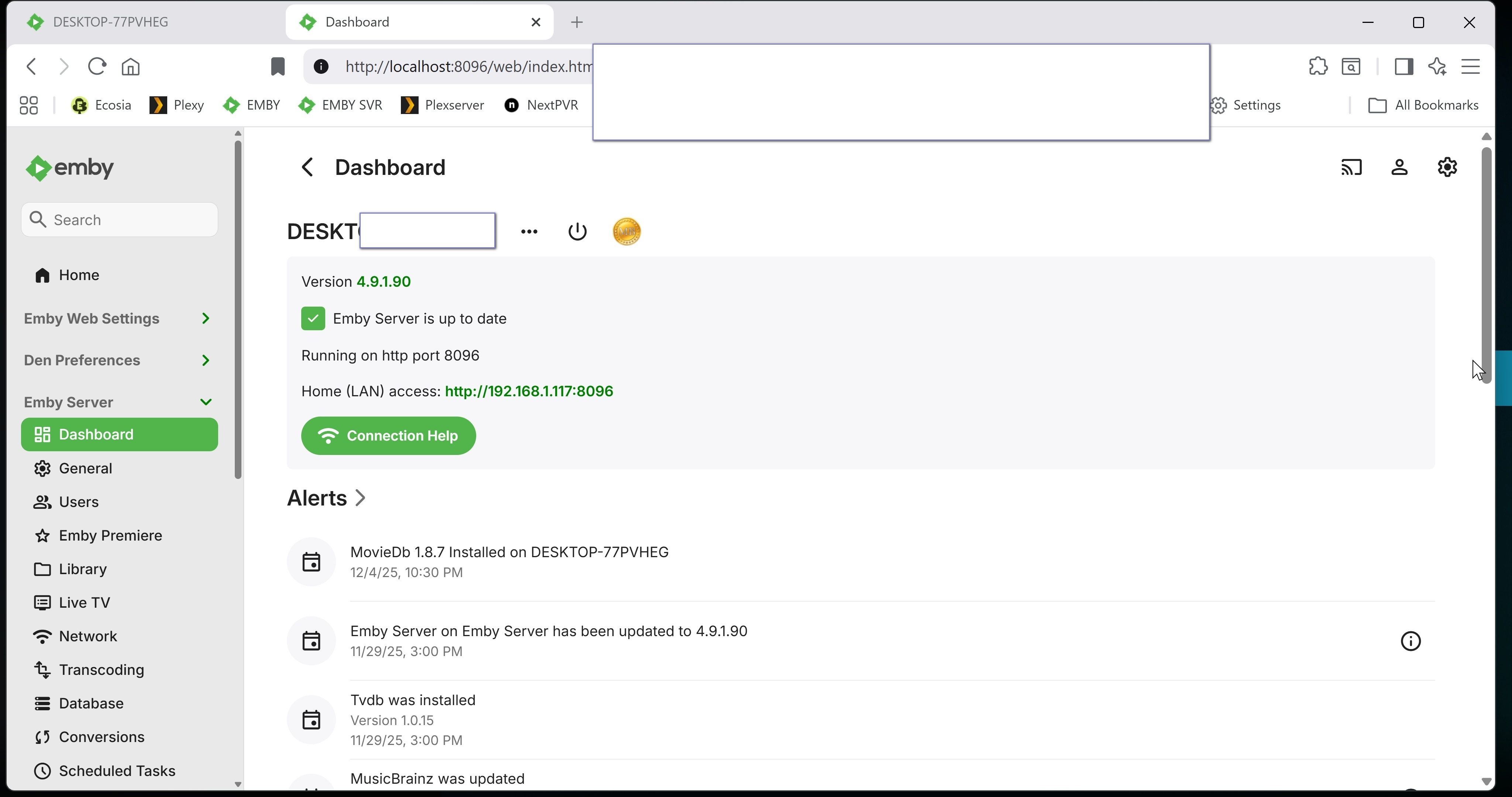Click the gold Emby Premiere coin badge

click(626, 232)
